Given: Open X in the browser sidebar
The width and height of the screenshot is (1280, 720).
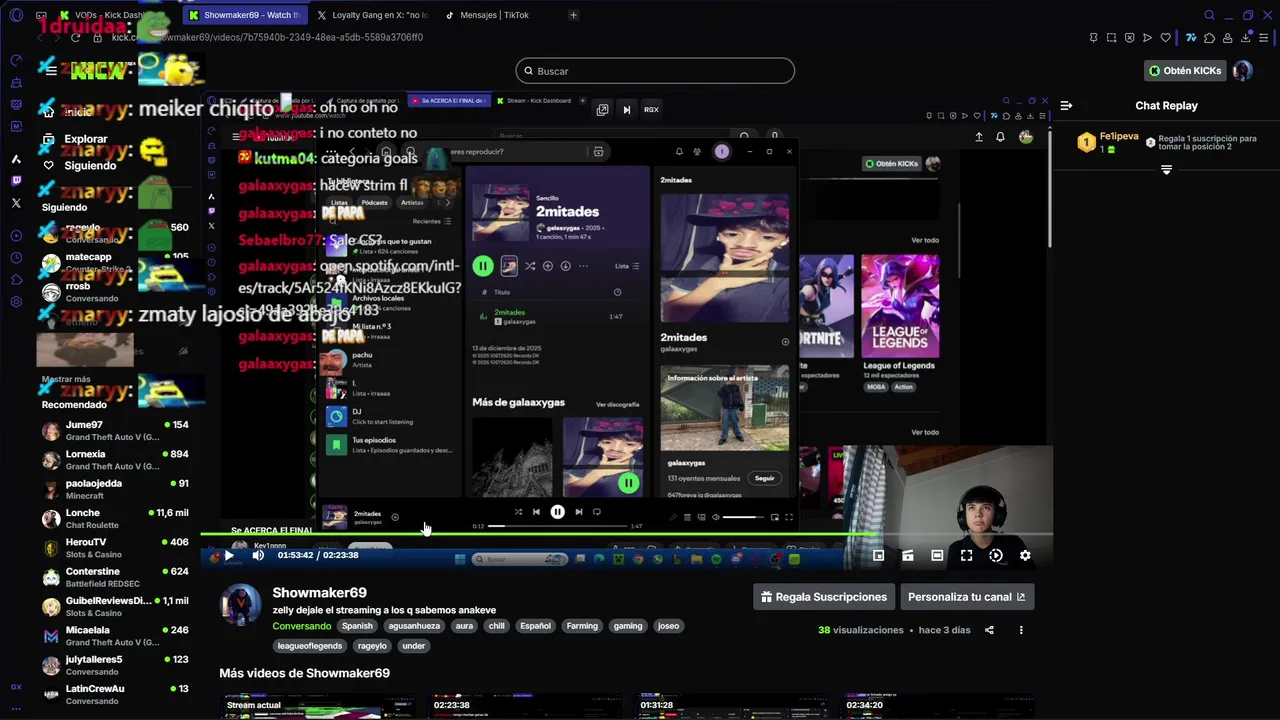Looking at the screenshot, I should tap(16, 203).
